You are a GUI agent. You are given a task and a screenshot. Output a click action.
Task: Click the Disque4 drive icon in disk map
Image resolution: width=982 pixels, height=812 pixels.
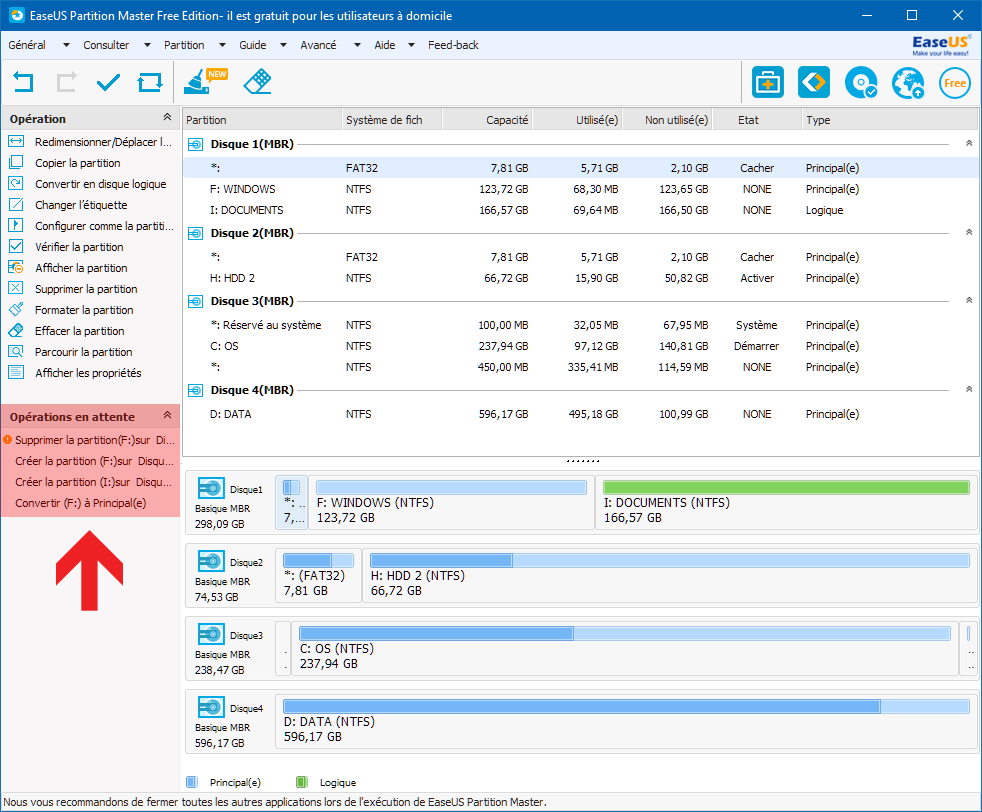211,707
